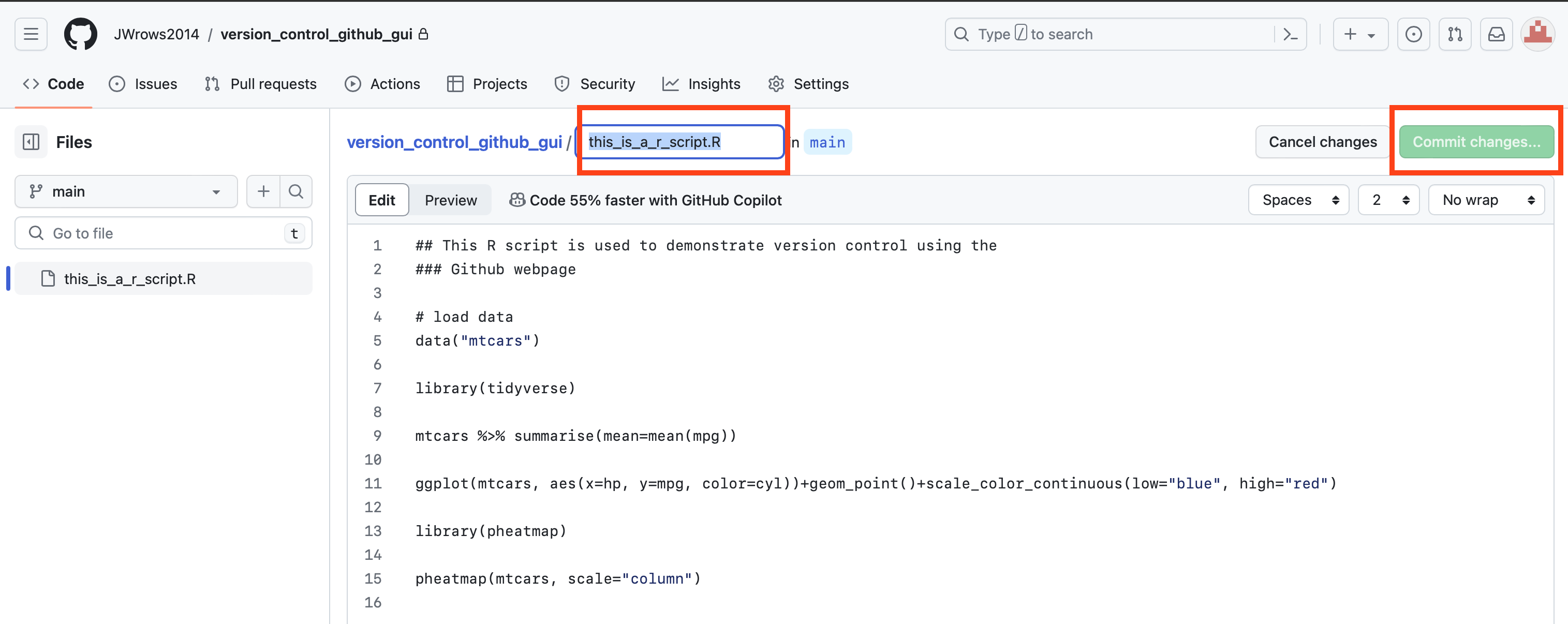
Task: Open the No wrap dropdown
Action: (1486, 200)
